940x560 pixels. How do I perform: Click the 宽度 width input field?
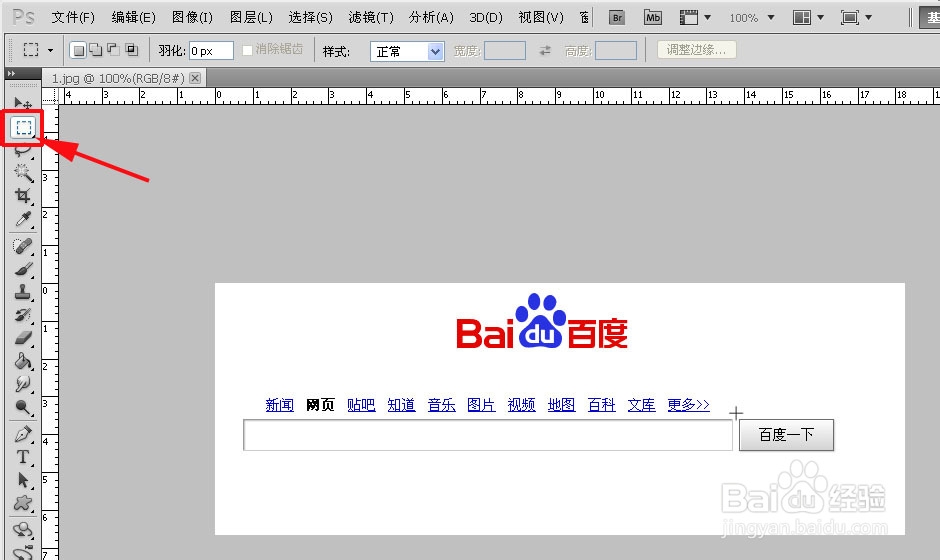505,51
